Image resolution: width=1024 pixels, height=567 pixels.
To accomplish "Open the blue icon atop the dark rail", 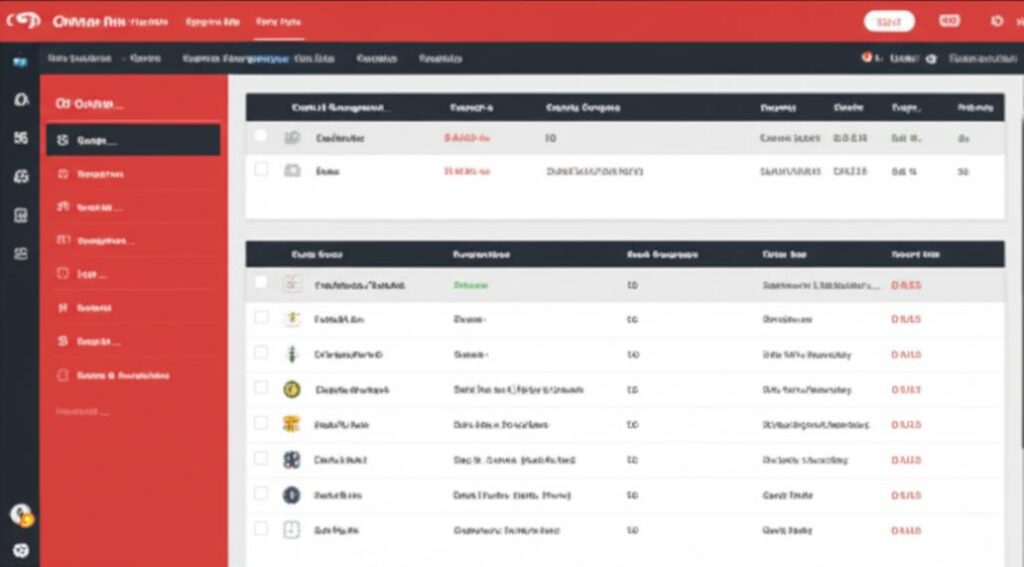I will click(x=20, y=61).
